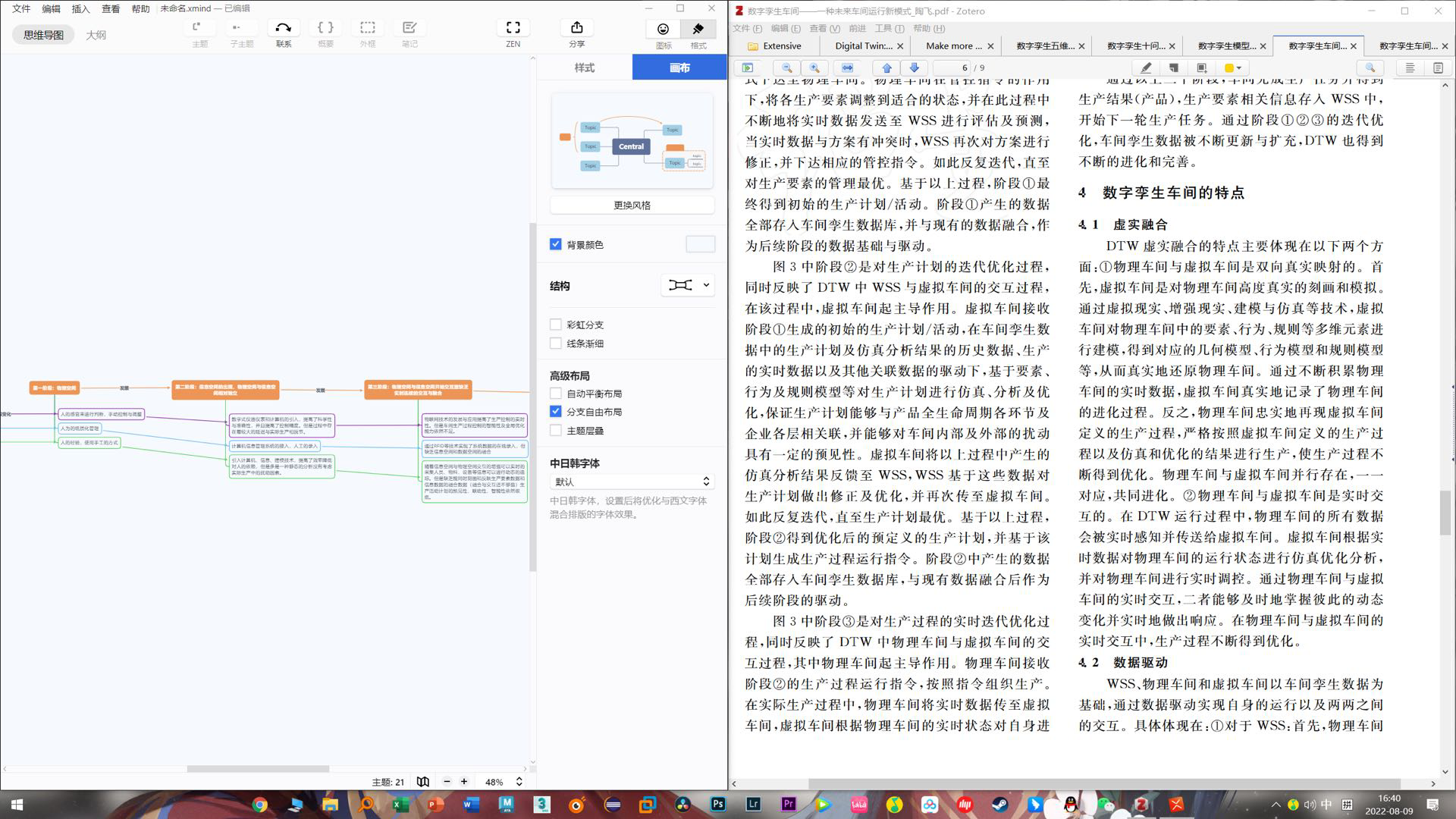Click the 更换风格 button
The image size is (1456, 819).
click(x=632, y=205)
